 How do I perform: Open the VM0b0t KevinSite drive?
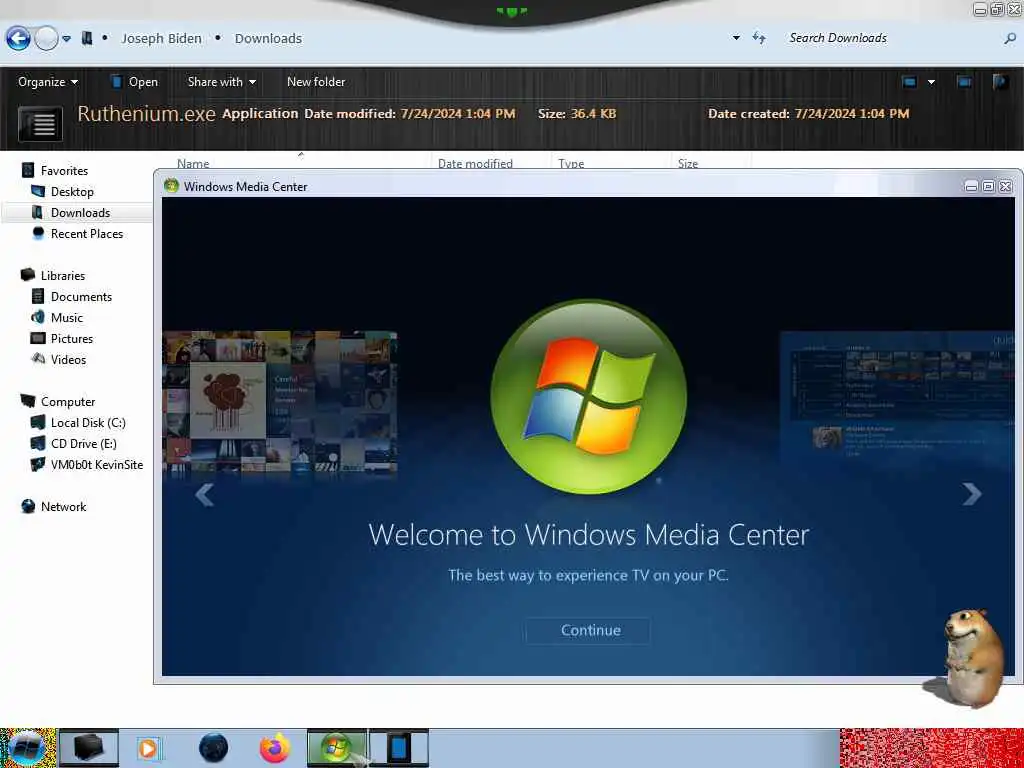pos(97,464)
